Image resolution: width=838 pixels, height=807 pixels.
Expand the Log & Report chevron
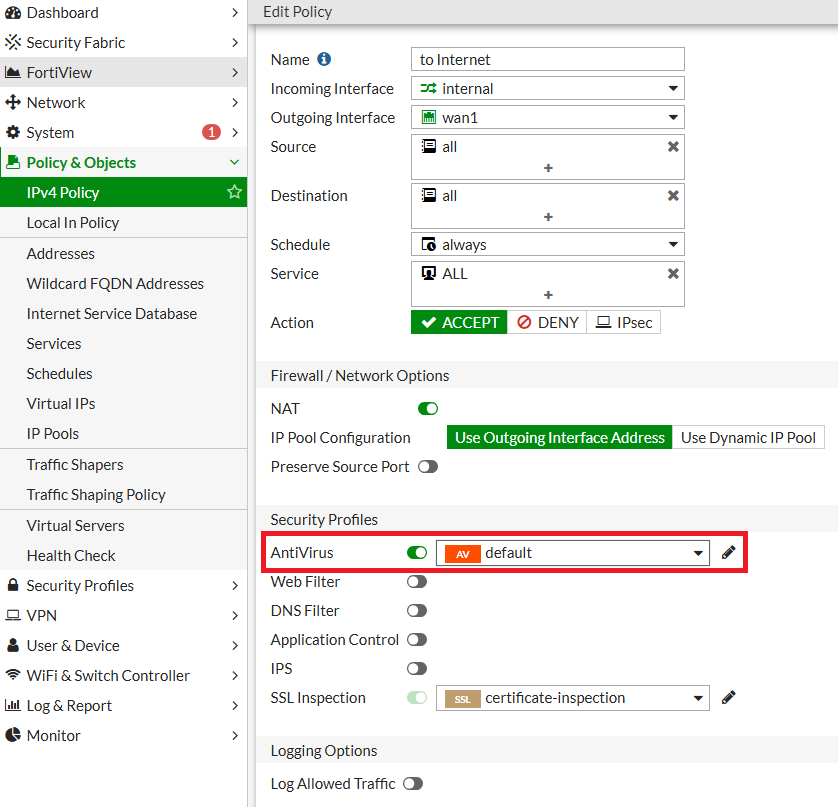(235, 705)
